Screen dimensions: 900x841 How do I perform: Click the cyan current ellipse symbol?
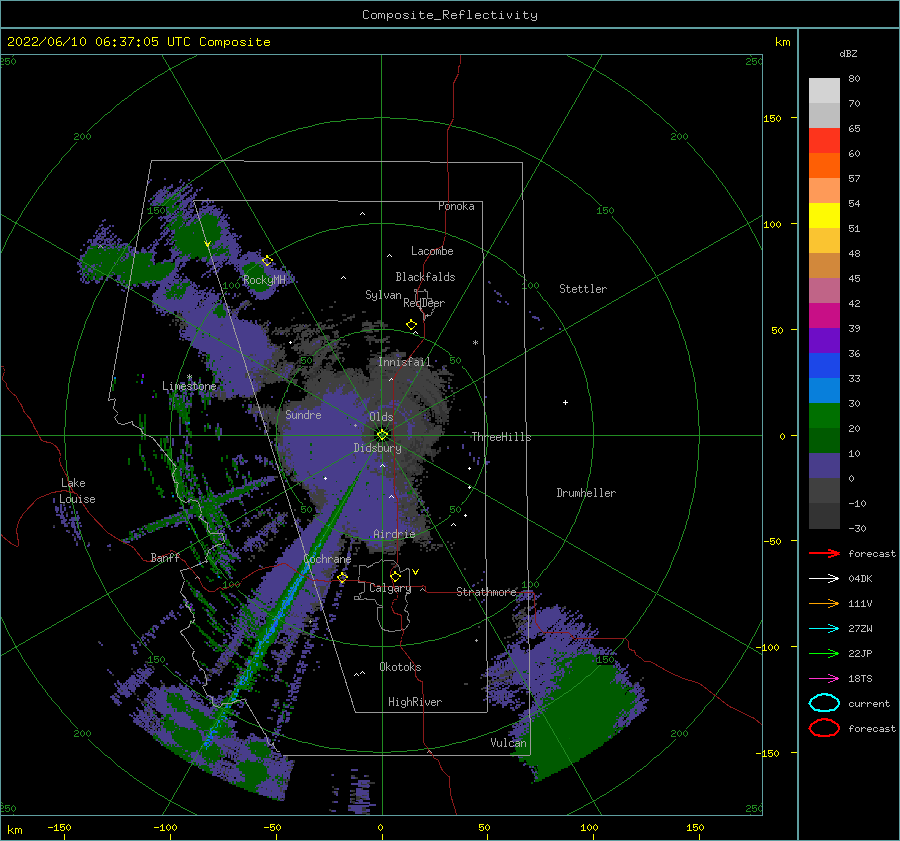[x=824, y=703]
